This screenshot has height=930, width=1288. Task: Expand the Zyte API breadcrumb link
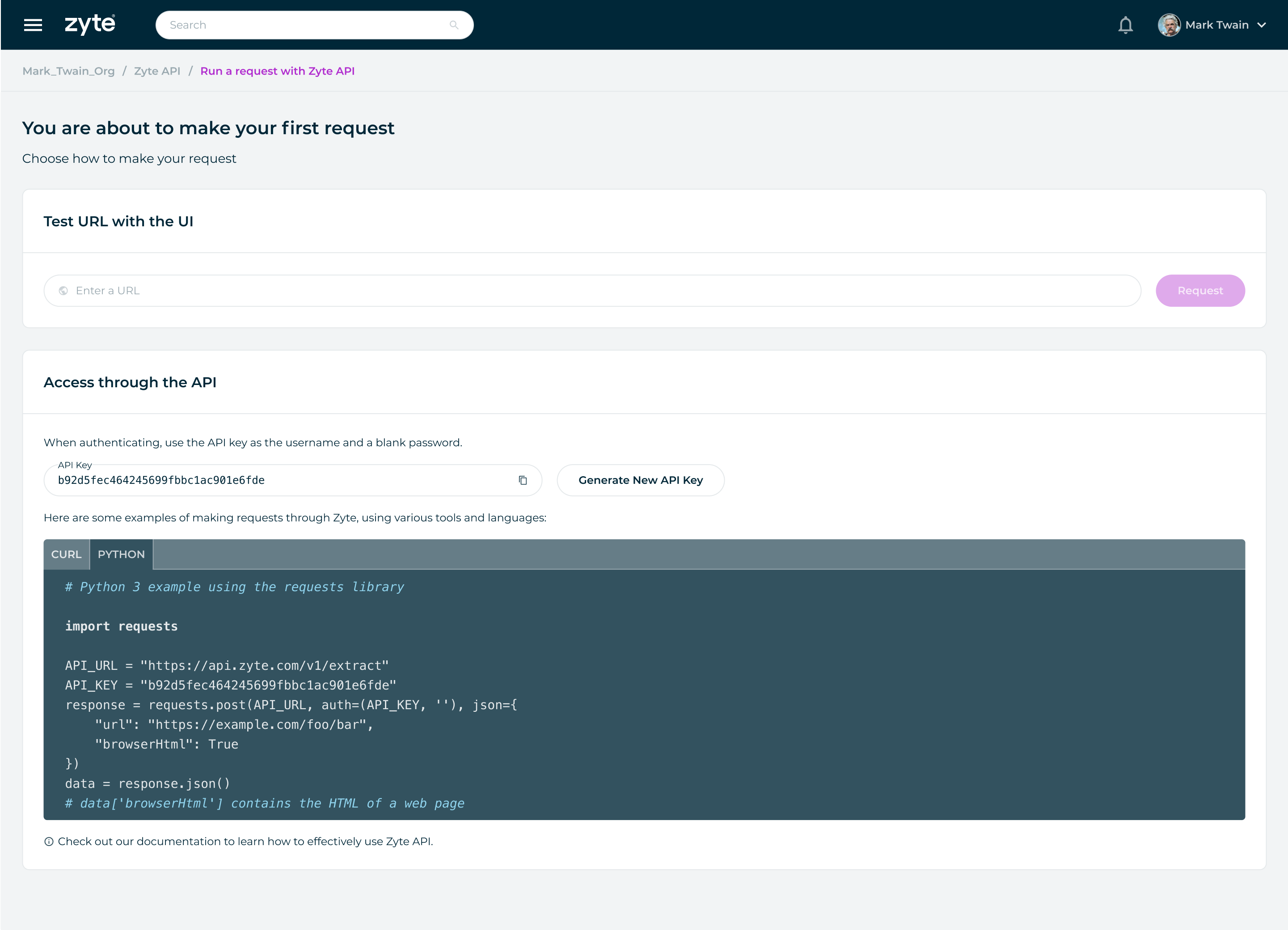[157, 71]
